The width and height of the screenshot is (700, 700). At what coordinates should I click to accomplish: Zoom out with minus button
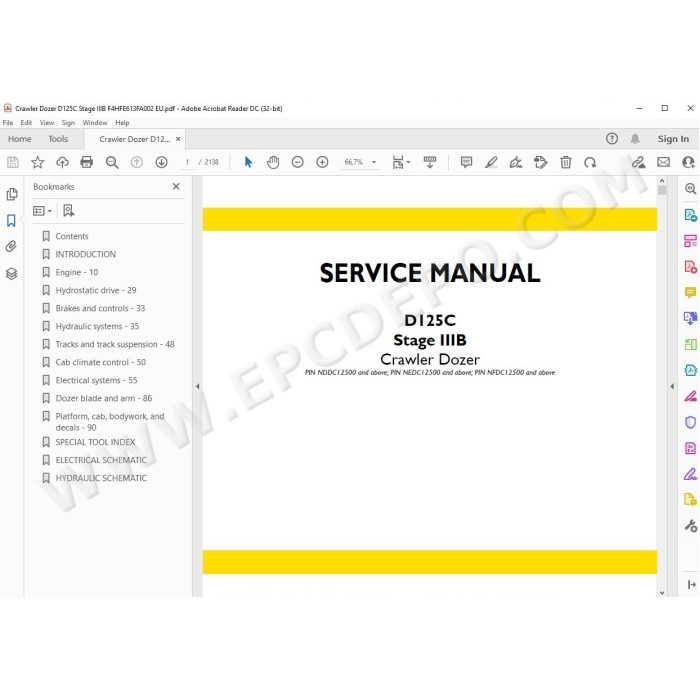297,162
